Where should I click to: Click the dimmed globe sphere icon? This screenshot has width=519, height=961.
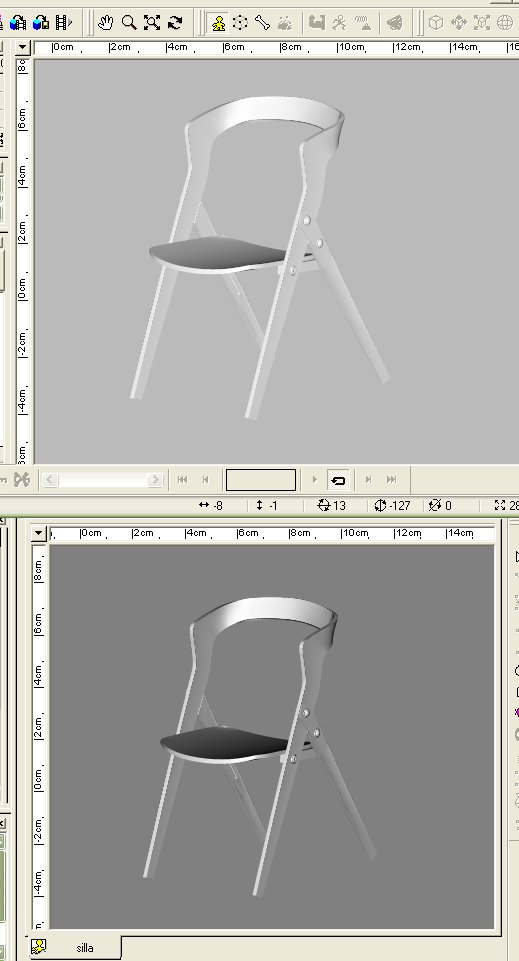tap(505, 23)
